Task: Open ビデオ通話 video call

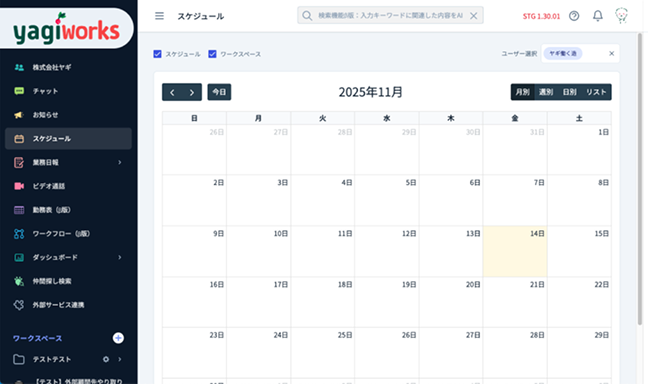Action: [68, 186]
